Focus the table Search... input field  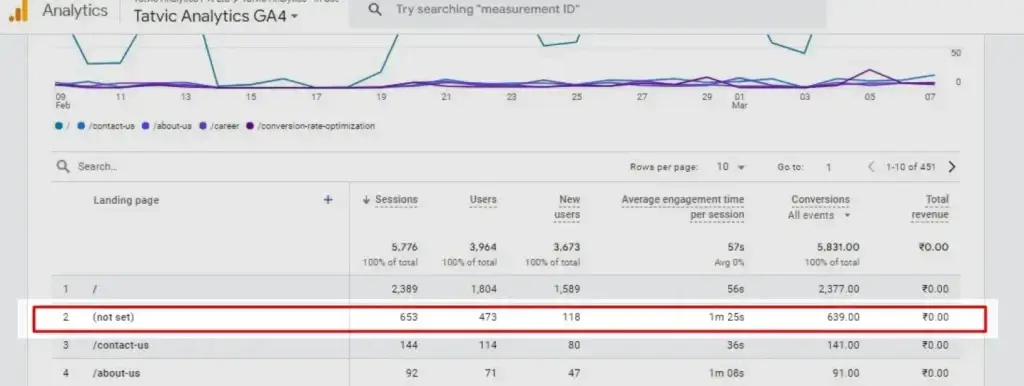coord(98,167)
